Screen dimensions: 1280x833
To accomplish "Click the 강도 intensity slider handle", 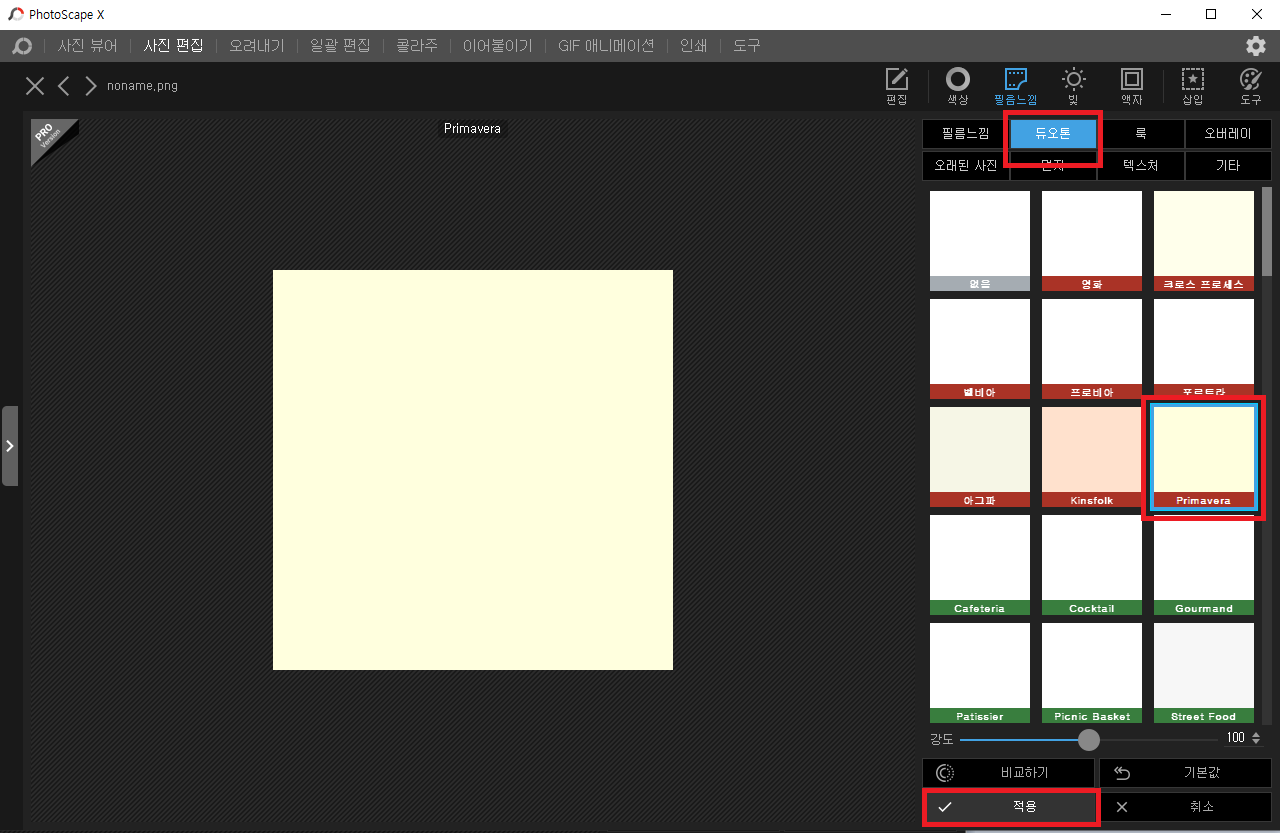I will [x=1089, y=739].
